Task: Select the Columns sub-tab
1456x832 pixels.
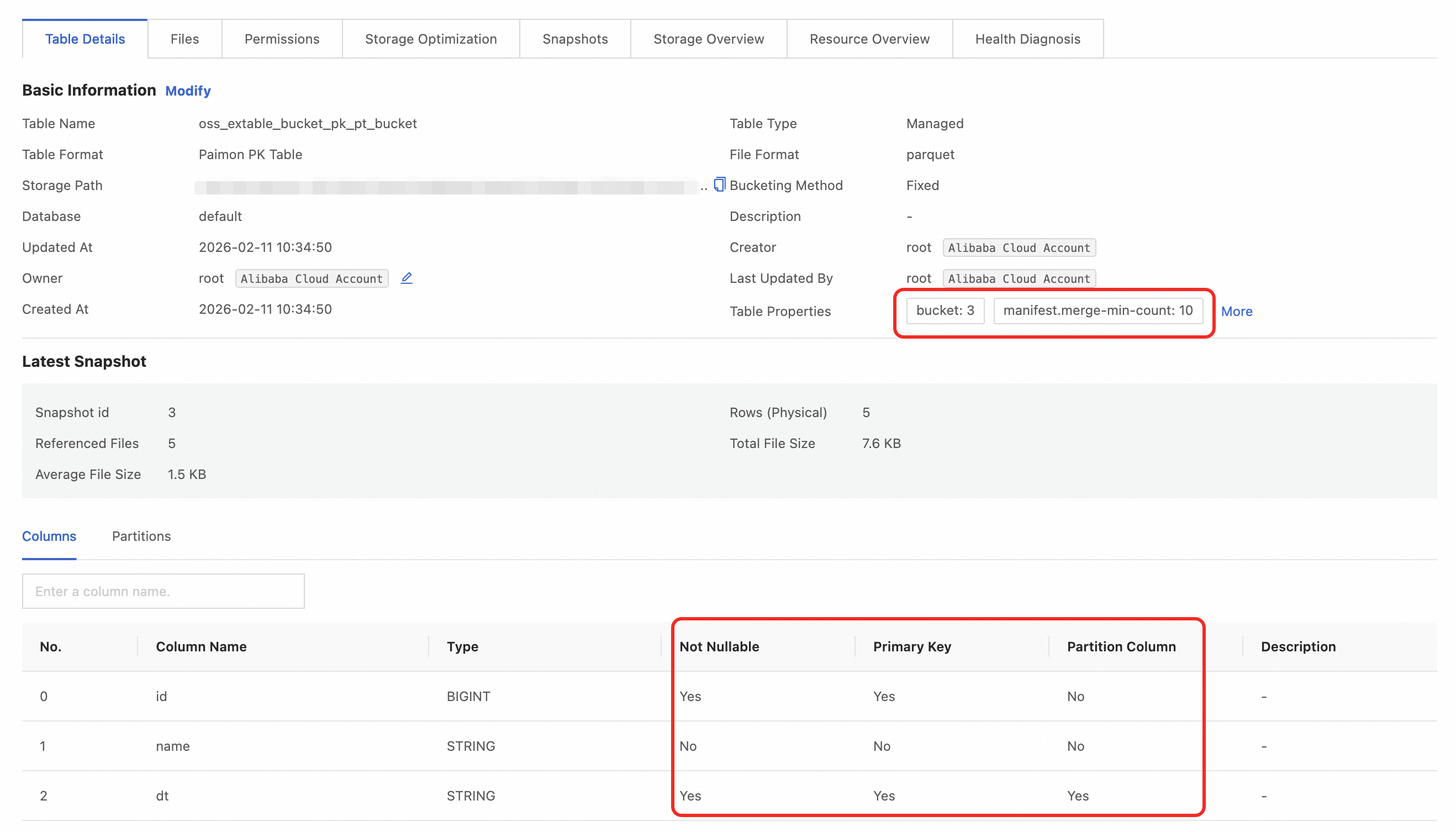Action: pyautogui.click(x=49, y=536)
